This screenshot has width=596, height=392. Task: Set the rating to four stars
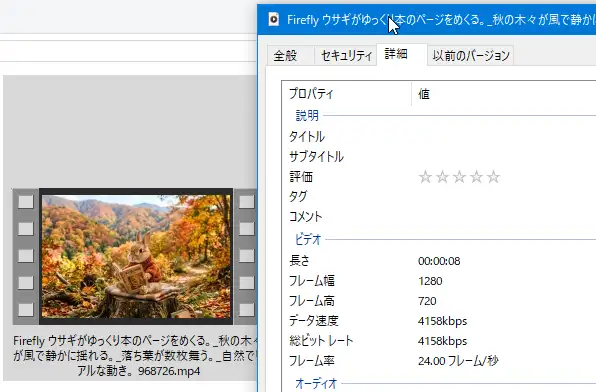(x=476, y=177)
